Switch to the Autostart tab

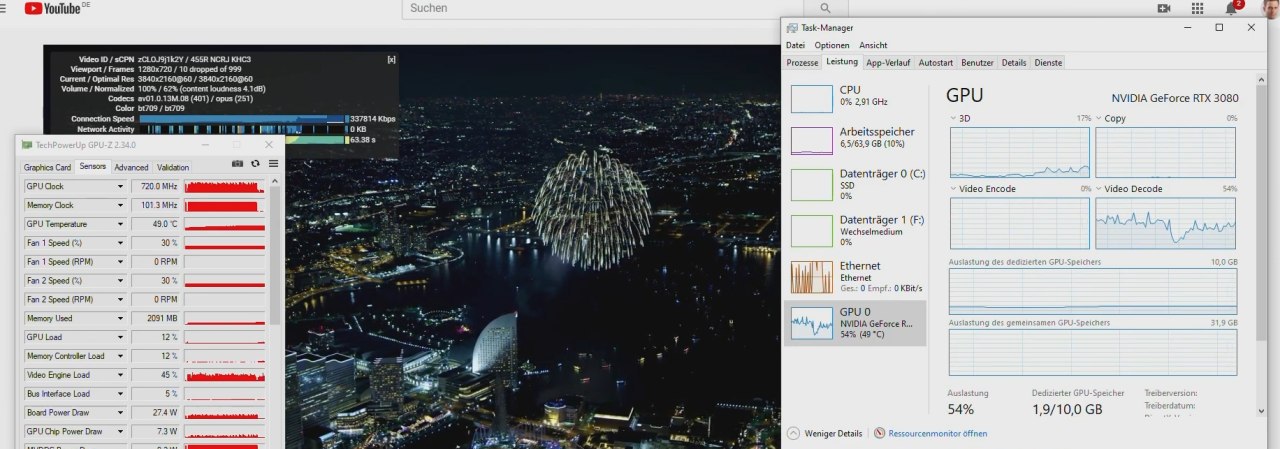(x=936, y=62)
